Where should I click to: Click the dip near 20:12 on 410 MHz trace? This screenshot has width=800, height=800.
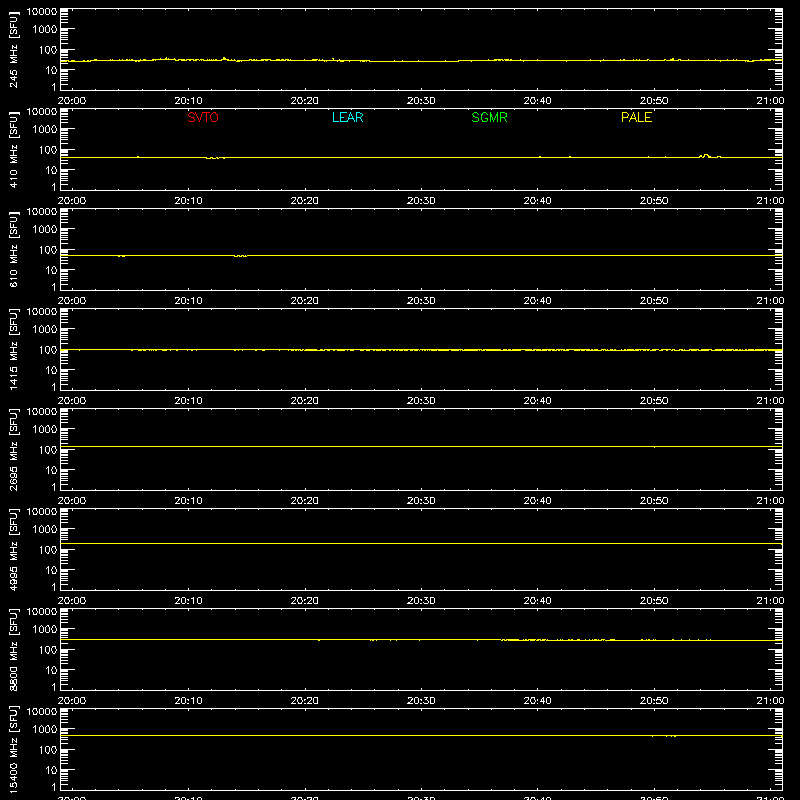coord(215,158)
